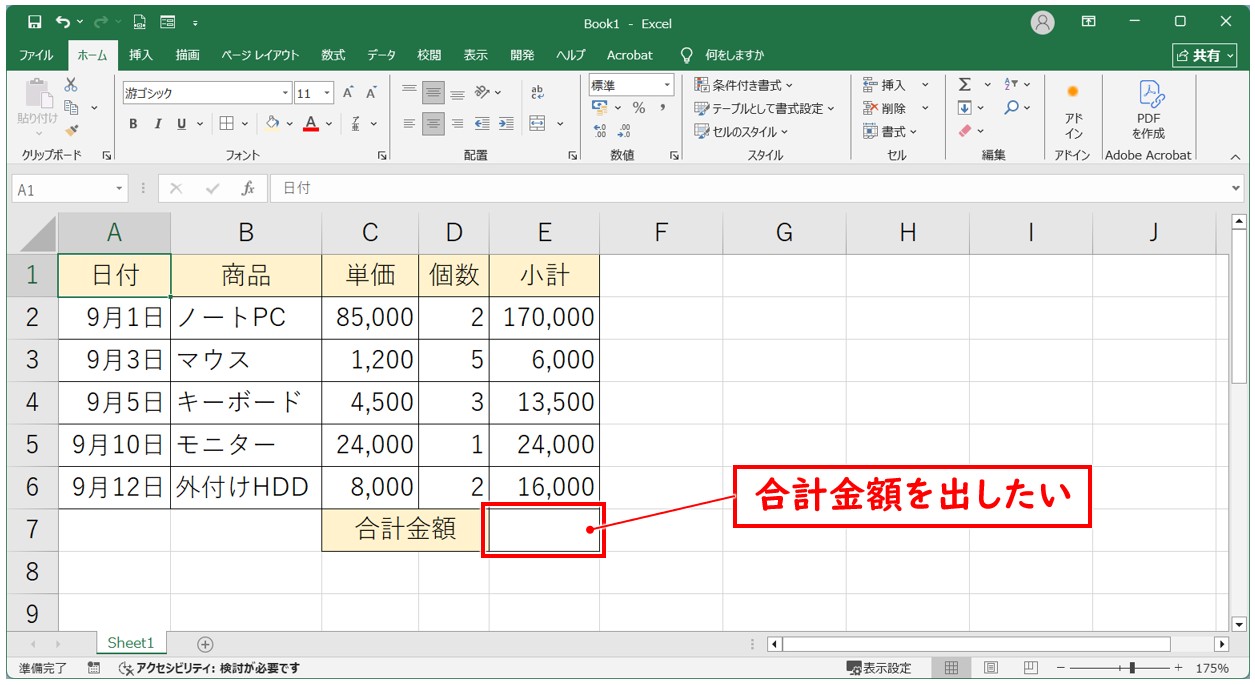Open the font name dropdown 游ゴシック
The width and height of the screenshot is (1255, 685).
[x=285, y=93]
